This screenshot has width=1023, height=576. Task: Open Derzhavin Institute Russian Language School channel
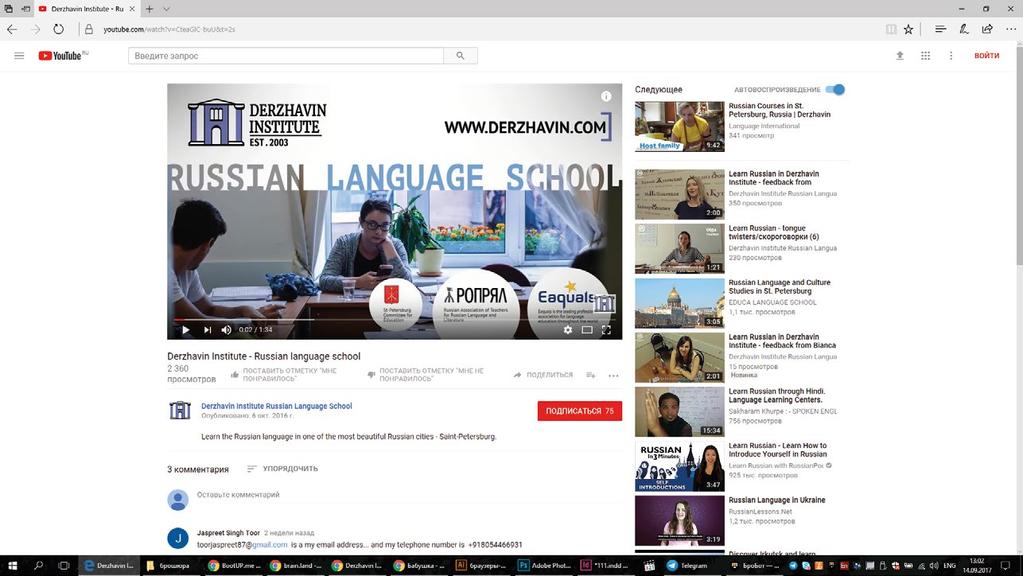tap(277, 406)
